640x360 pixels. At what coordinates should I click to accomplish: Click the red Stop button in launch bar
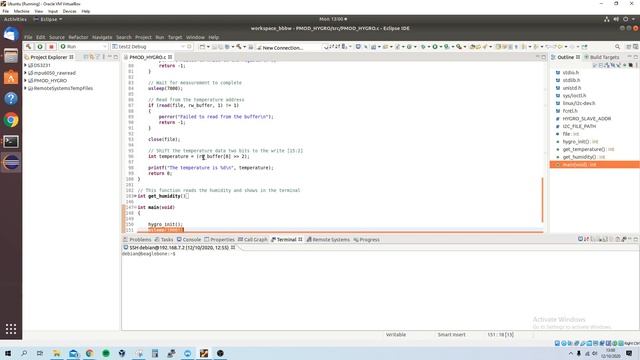point(51,47)
